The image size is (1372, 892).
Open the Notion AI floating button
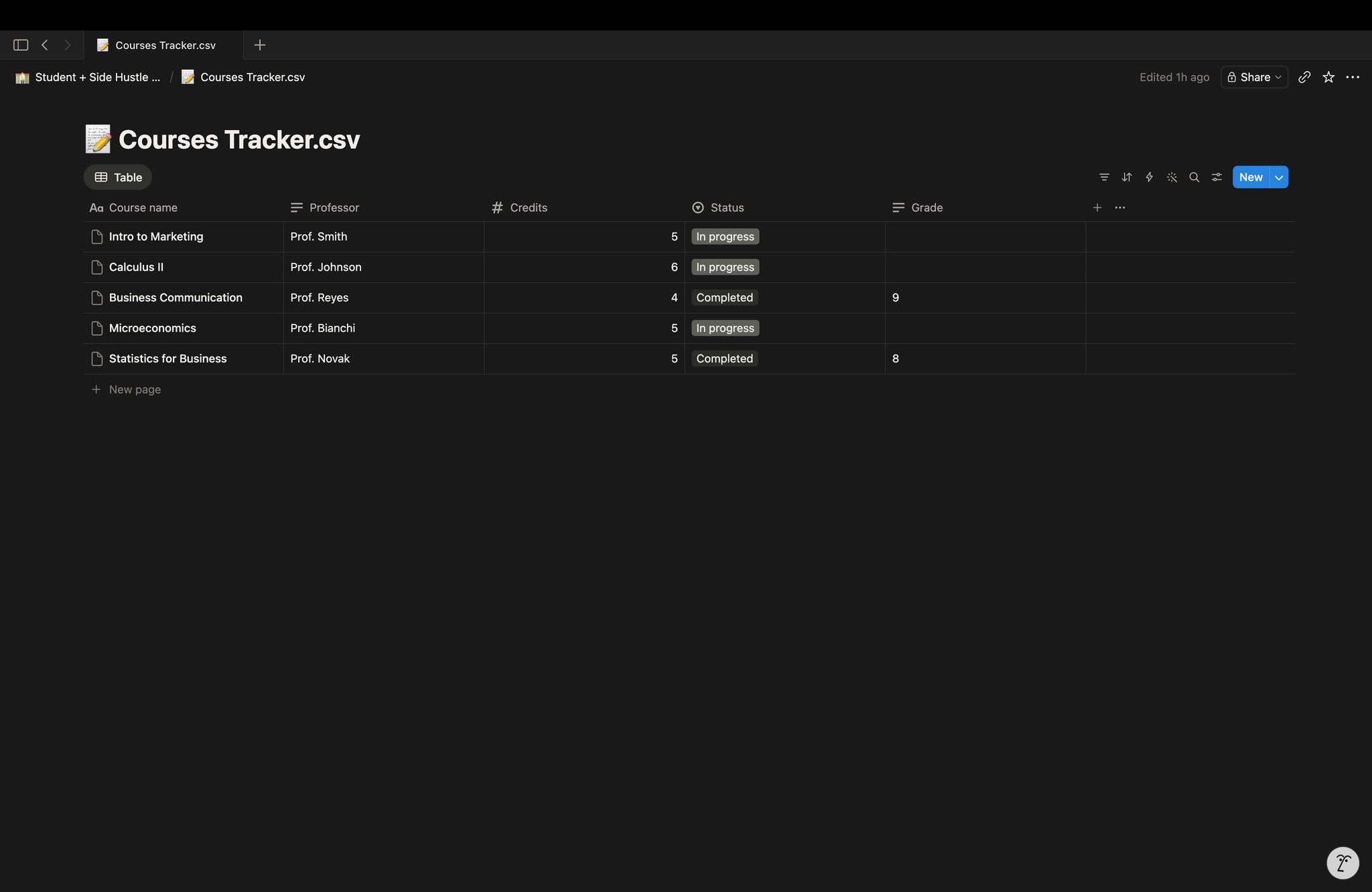[x=1343, y=863]
